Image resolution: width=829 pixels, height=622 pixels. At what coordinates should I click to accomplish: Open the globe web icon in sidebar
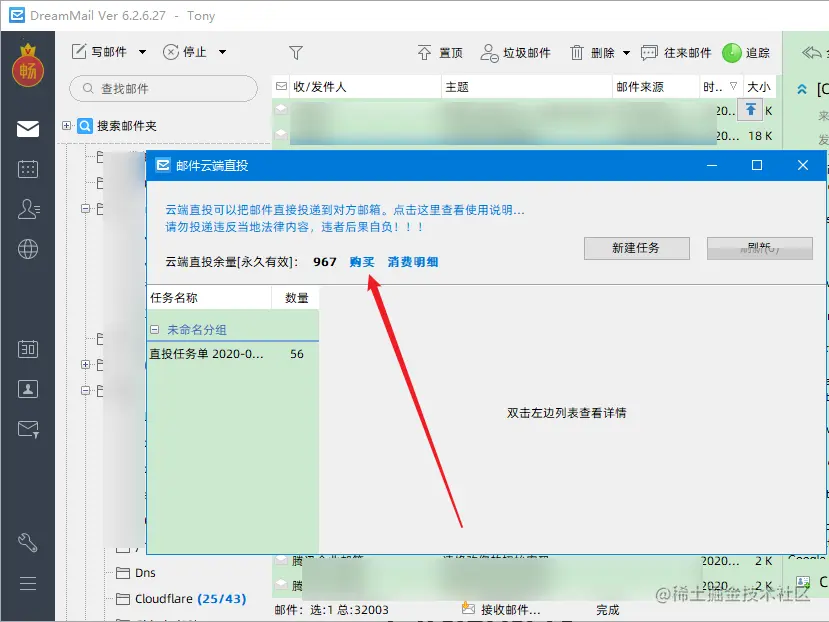[x=27, y=249]
